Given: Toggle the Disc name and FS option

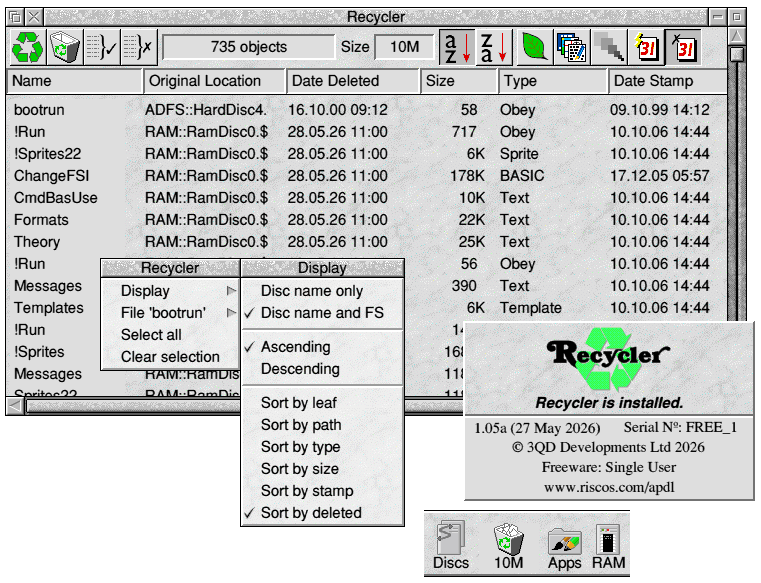Looking at the screenshot, I should pyautogui.click(x=322, y=313).
